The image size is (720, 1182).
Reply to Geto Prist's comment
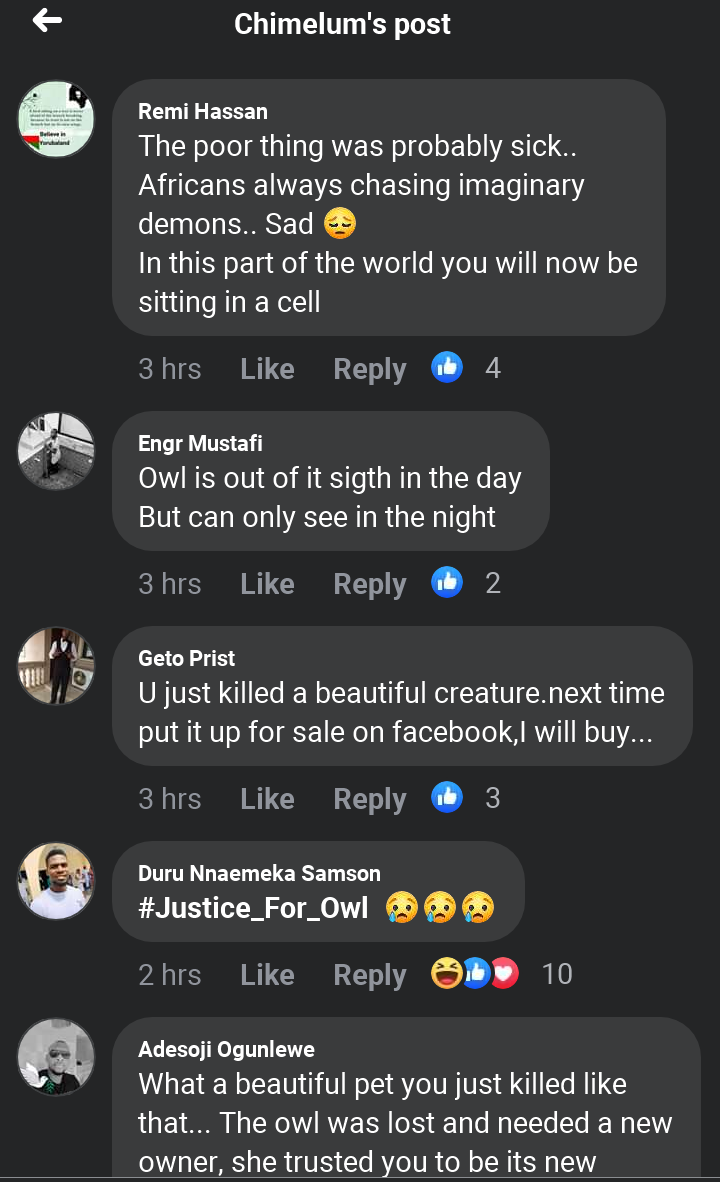click(x=369, y=799)
